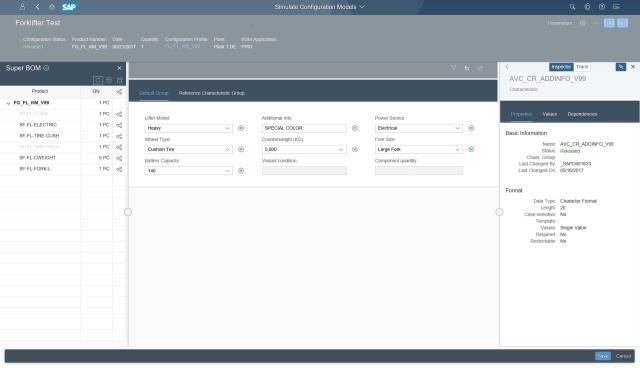Close the inspector panel
The width and height of the screenshot is (640, 368).
click(x=633, y=67)
